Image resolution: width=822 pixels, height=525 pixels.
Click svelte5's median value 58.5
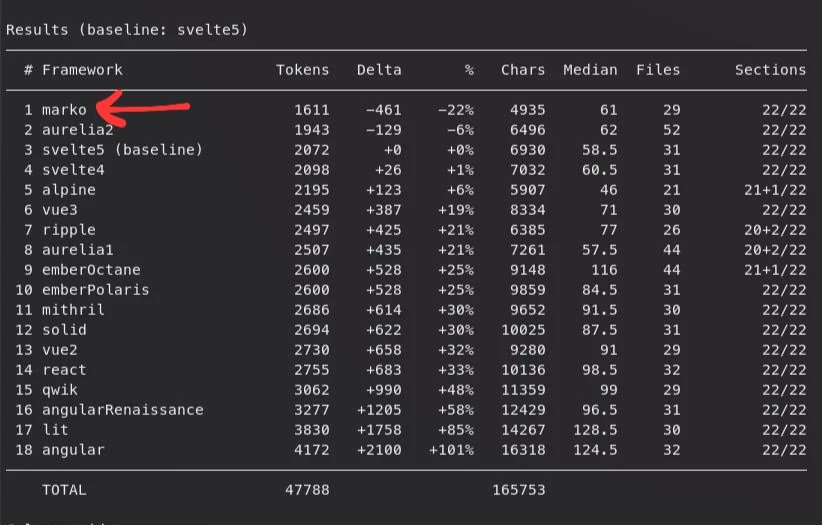tap(599, 150)
